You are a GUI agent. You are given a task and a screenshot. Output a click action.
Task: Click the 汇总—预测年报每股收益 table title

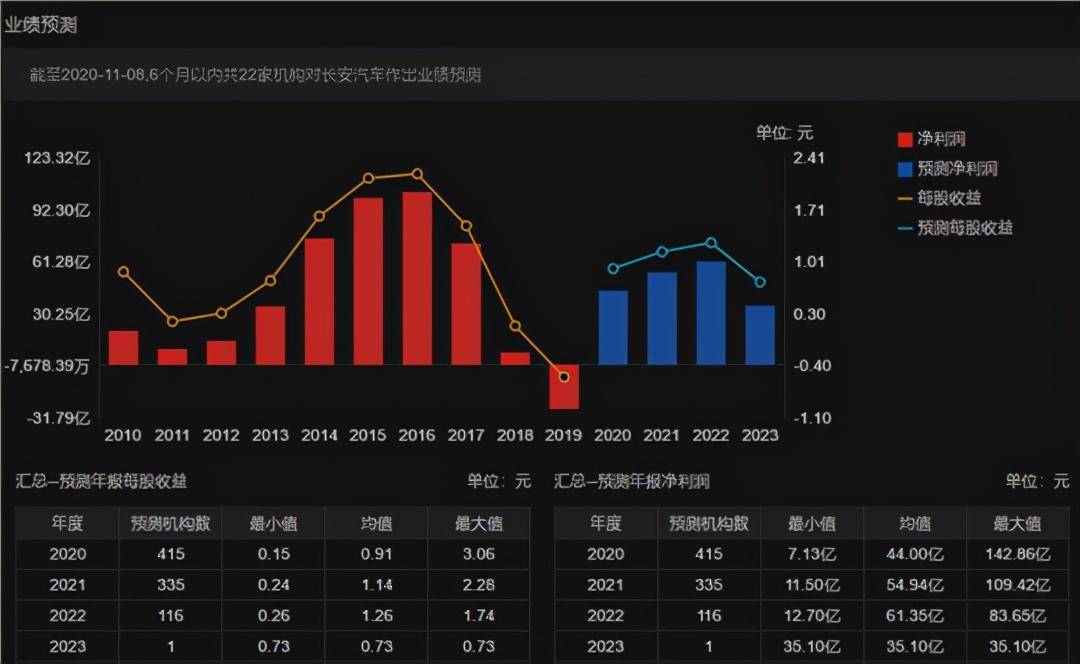(100, 482)
